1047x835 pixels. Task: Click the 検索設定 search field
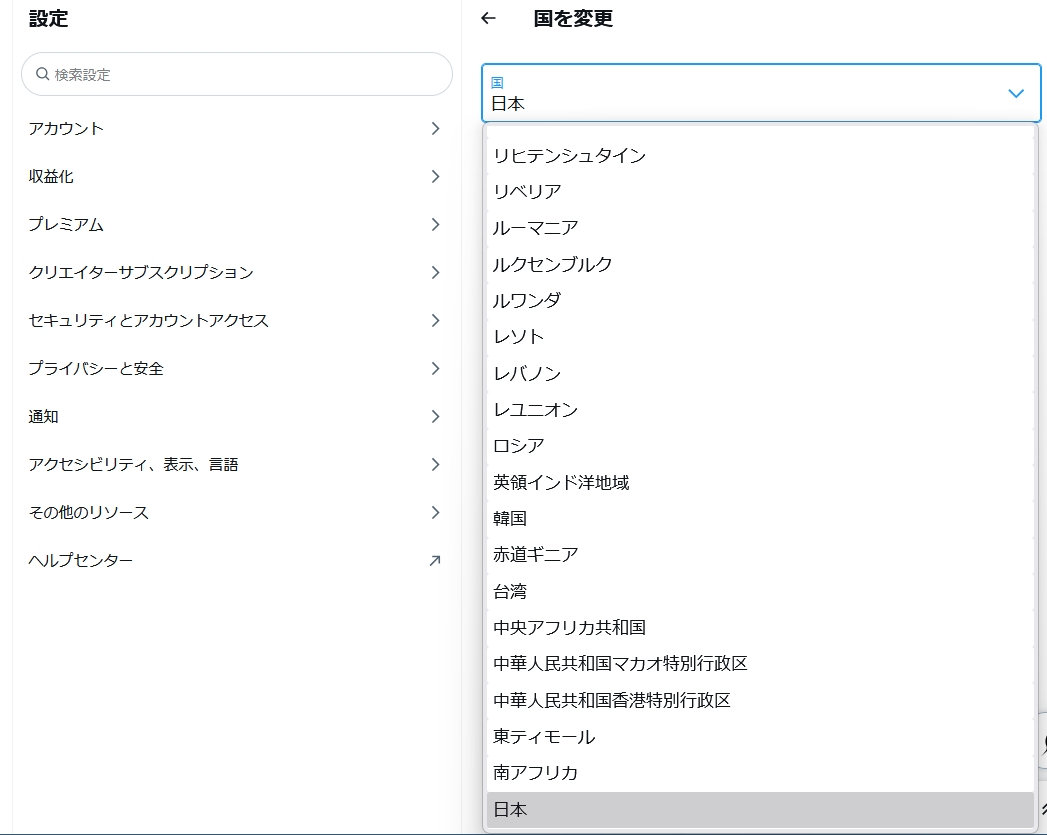[245, 74]
